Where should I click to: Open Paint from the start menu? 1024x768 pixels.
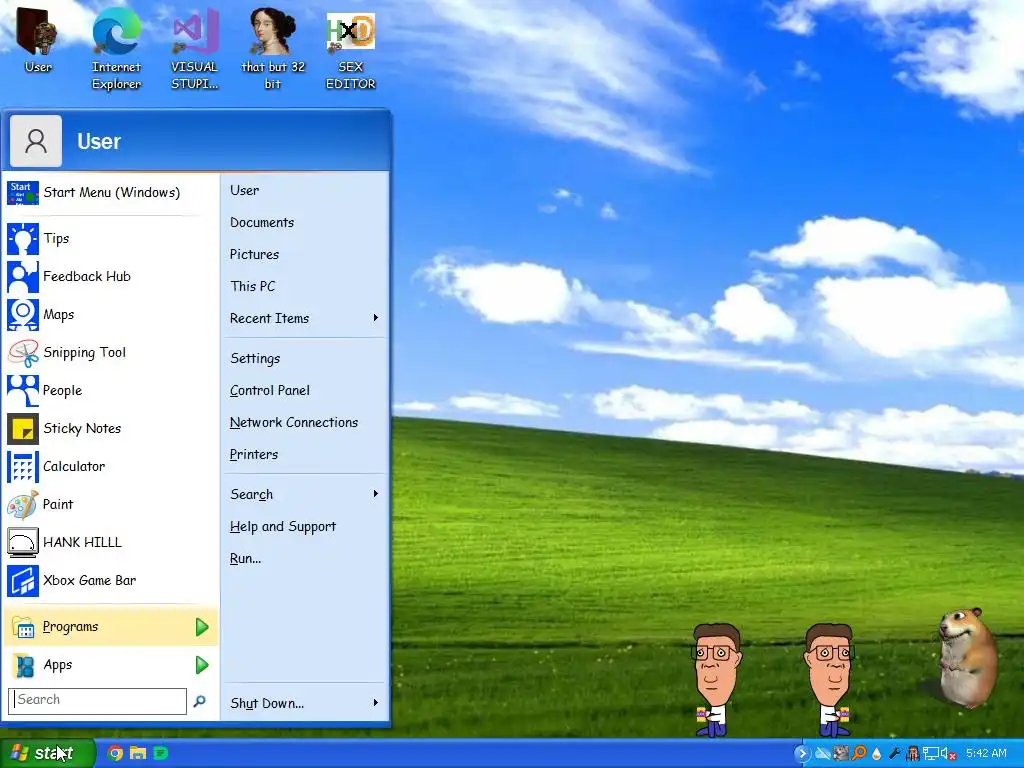(x=110, y=504)
